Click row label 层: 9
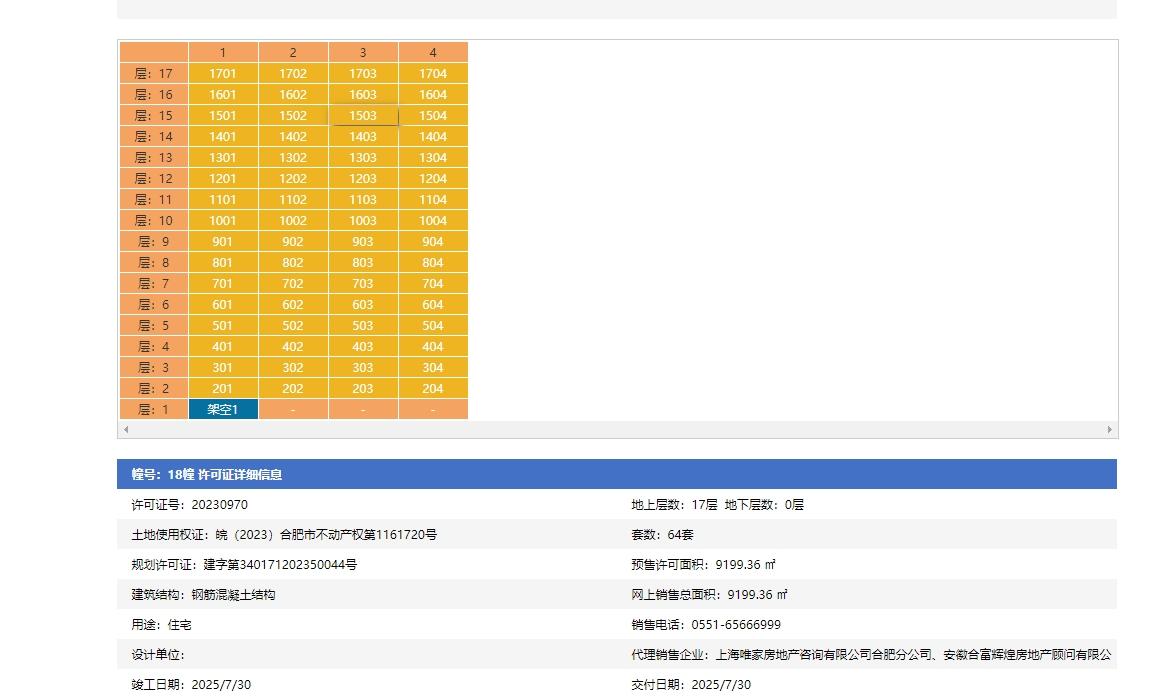 (154, 242)
